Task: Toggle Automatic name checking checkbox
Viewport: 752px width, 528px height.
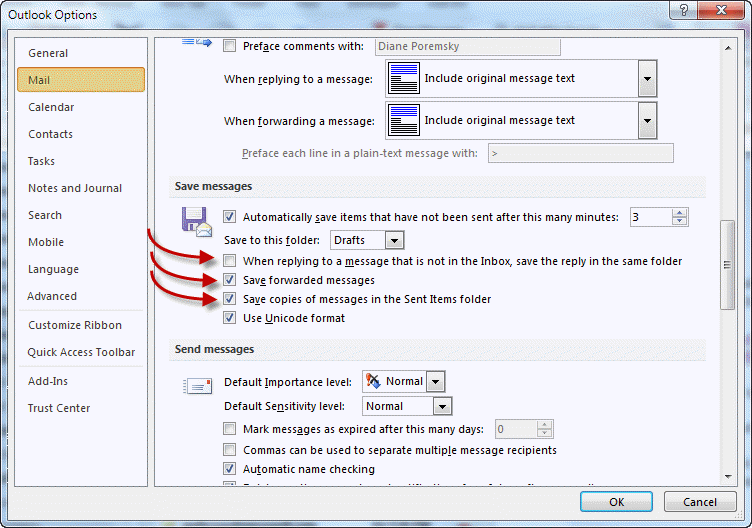Action: coord(230,469)
